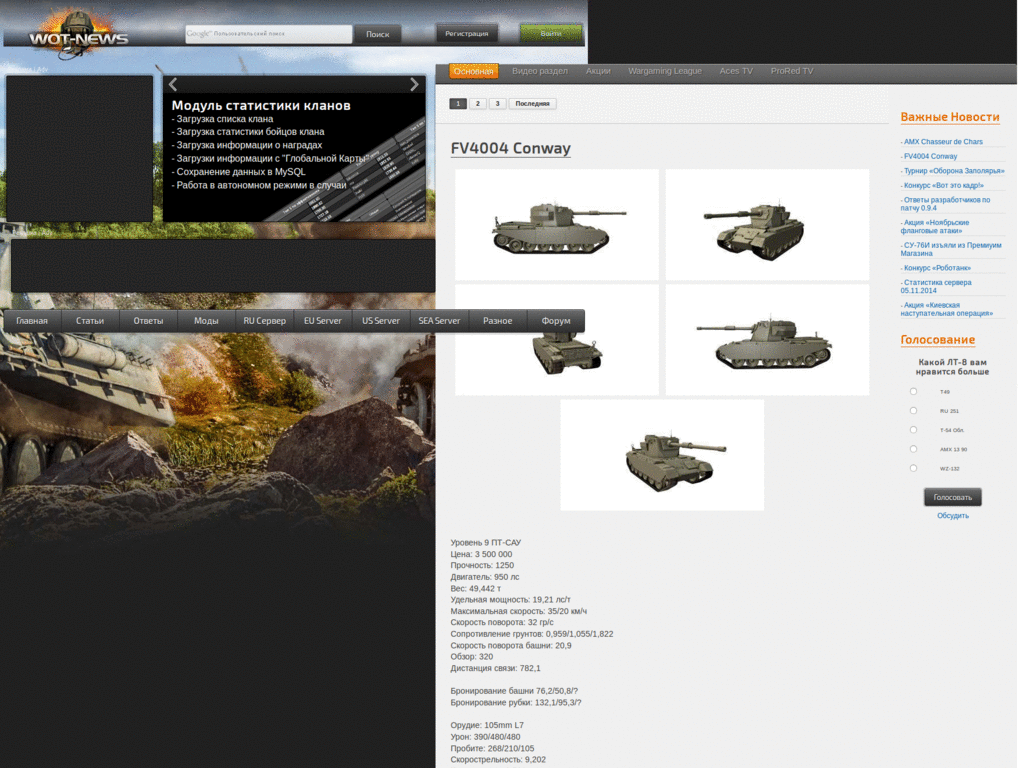Viewport: 1024px width, 768px height.
Task: View first Conway tank side-view image
Action: [556, 225]
